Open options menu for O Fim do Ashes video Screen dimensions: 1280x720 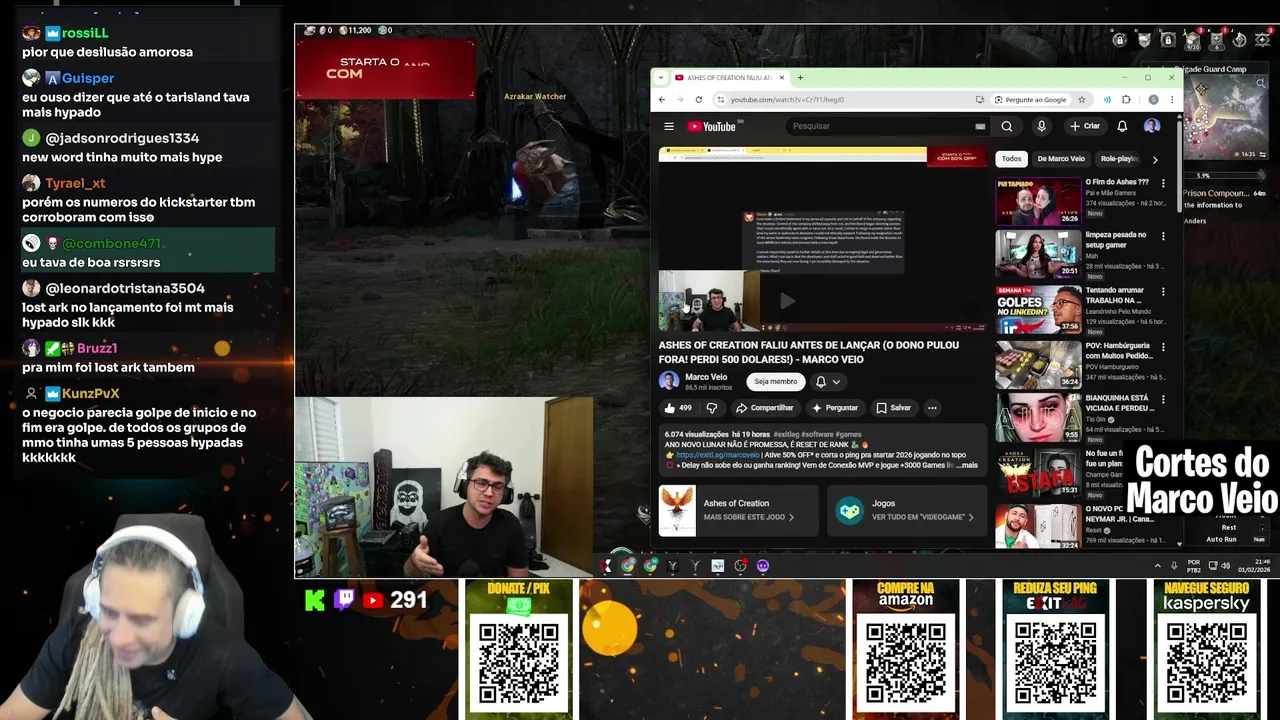click(x=1162, y=183)
